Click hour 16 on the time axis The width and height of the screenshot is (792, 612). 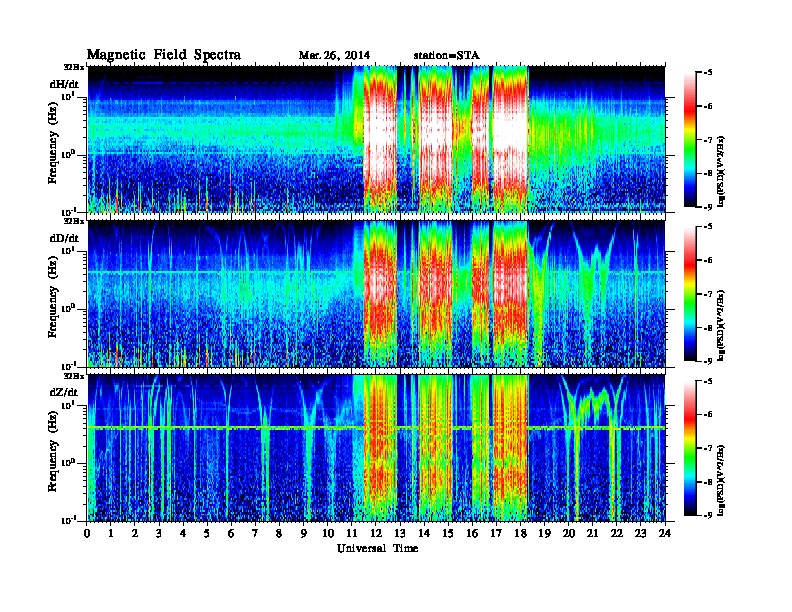[x=472, y=534]
